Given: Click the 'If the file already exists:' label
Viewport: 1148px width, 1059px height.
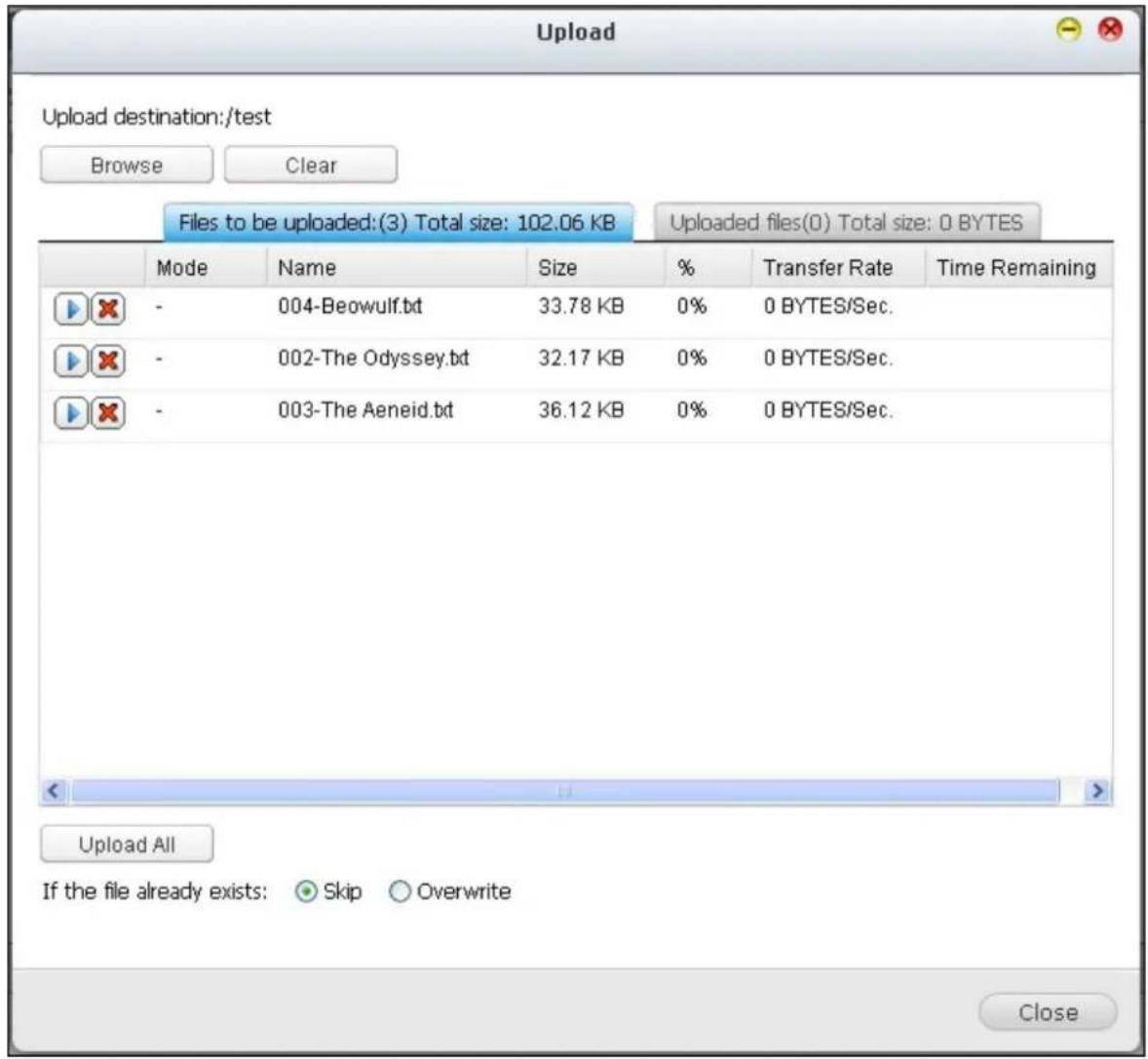Looking at the screenshot, I should 155,891.
